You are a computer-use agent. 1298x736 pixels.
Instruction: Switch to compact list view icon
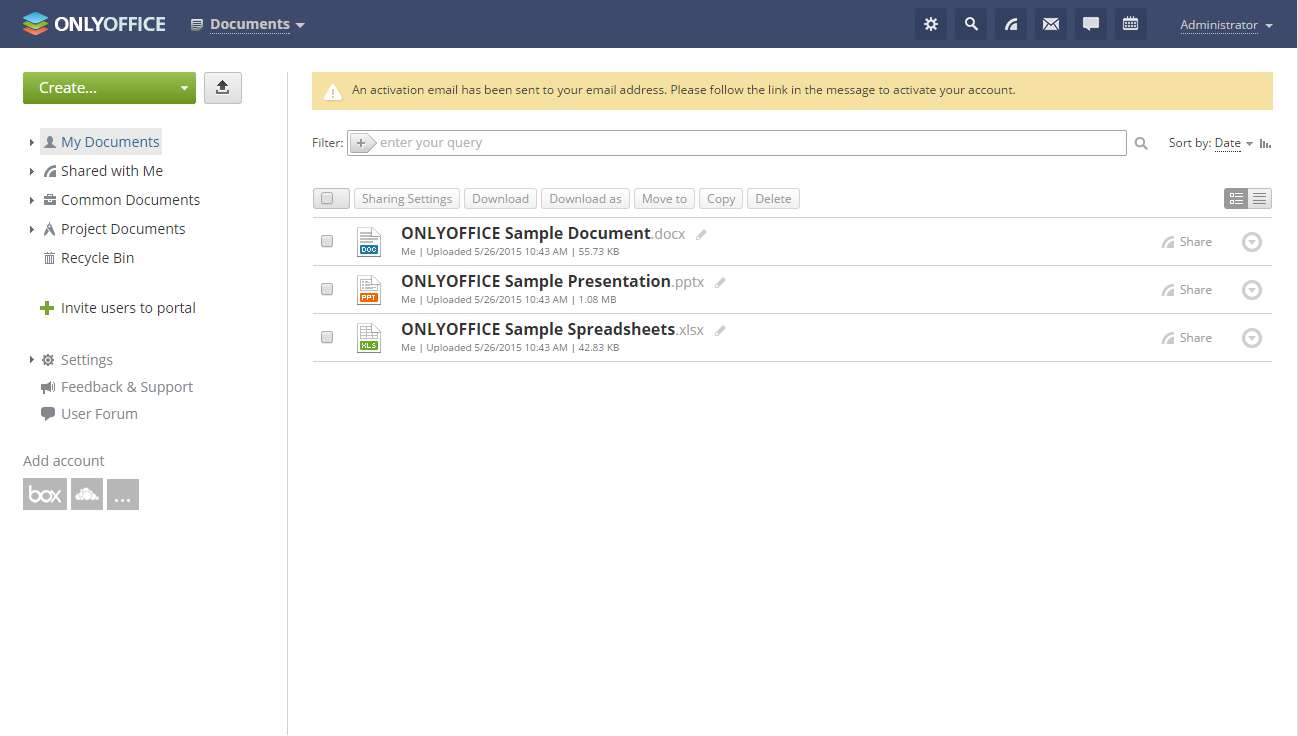pyautogui.click(x=1260, y=199)
